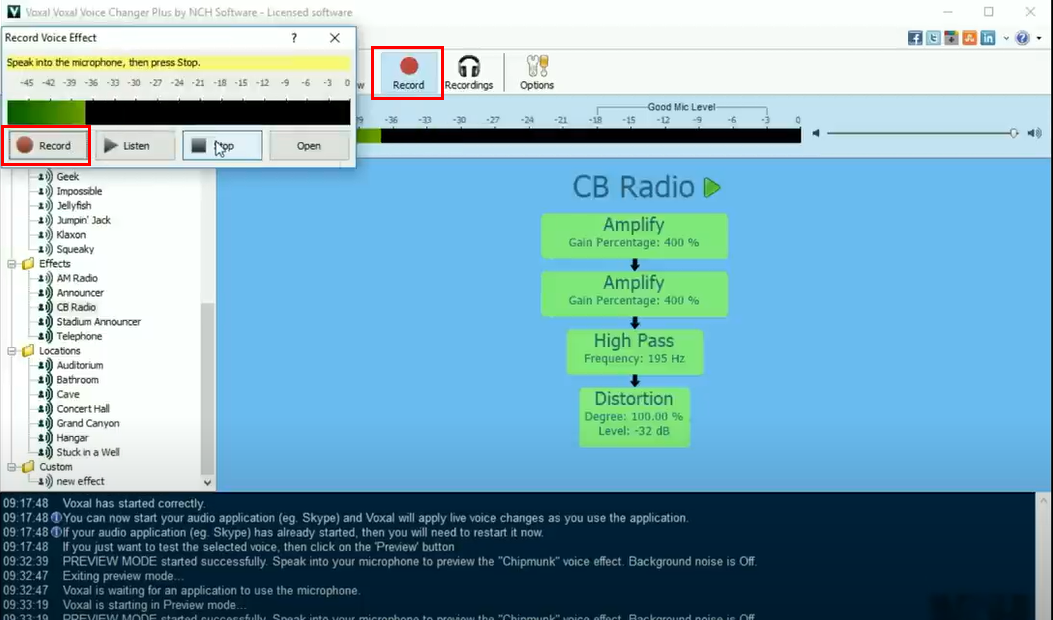Click the voice list scrollbar down arrow
The image size is (1053, 620).
(208, 482)
